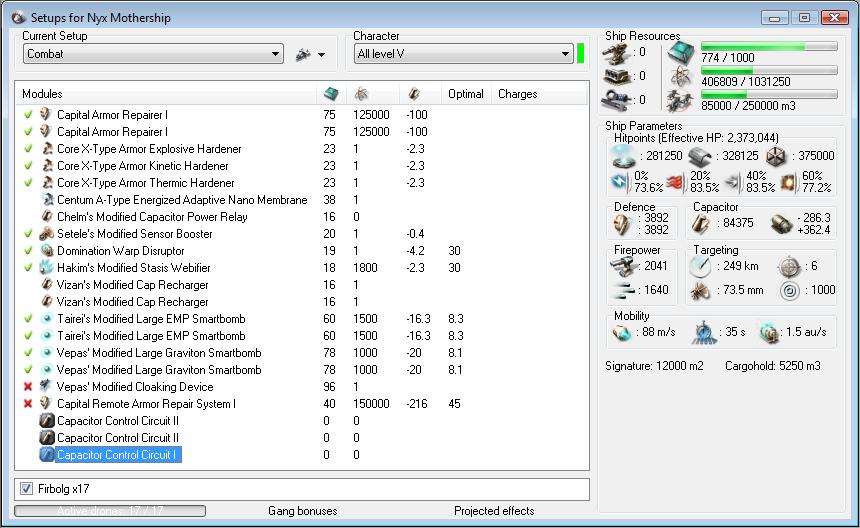Select the Capital Remote Armor Repair System I row
This screenshot has height=528, width=860.
point(146,404)
